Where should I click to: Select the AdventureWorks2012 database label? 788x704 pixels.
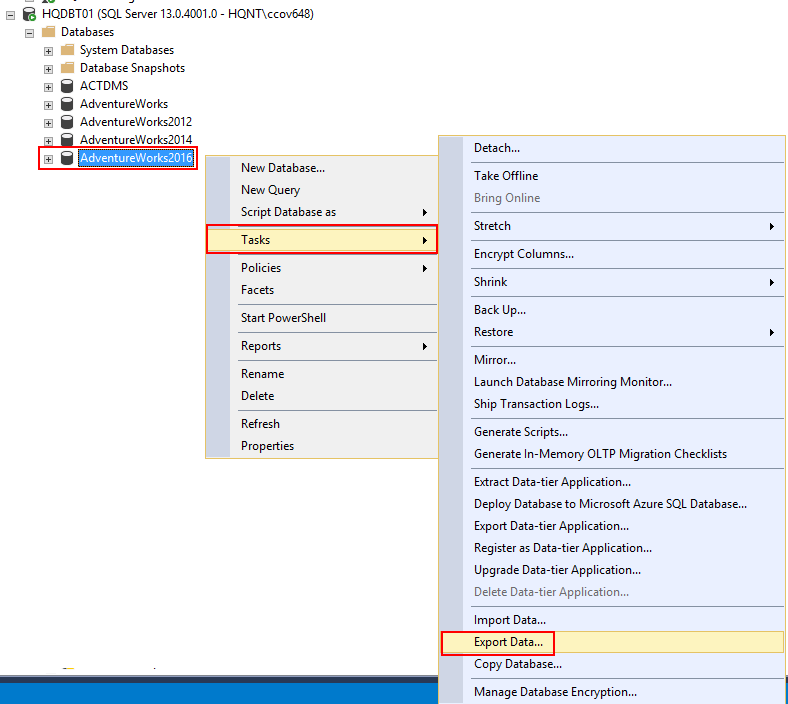(136, 122)
